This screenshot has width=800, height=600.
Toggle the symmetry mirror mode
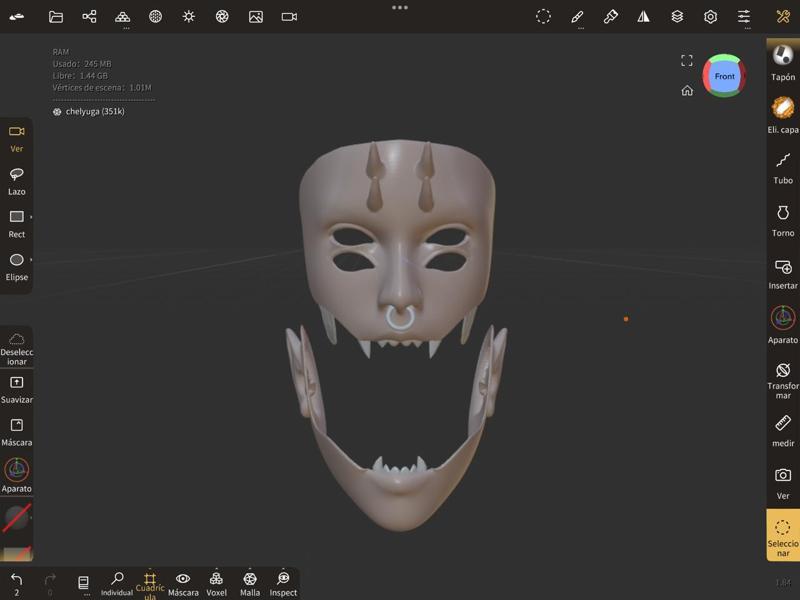click(645, 16)
